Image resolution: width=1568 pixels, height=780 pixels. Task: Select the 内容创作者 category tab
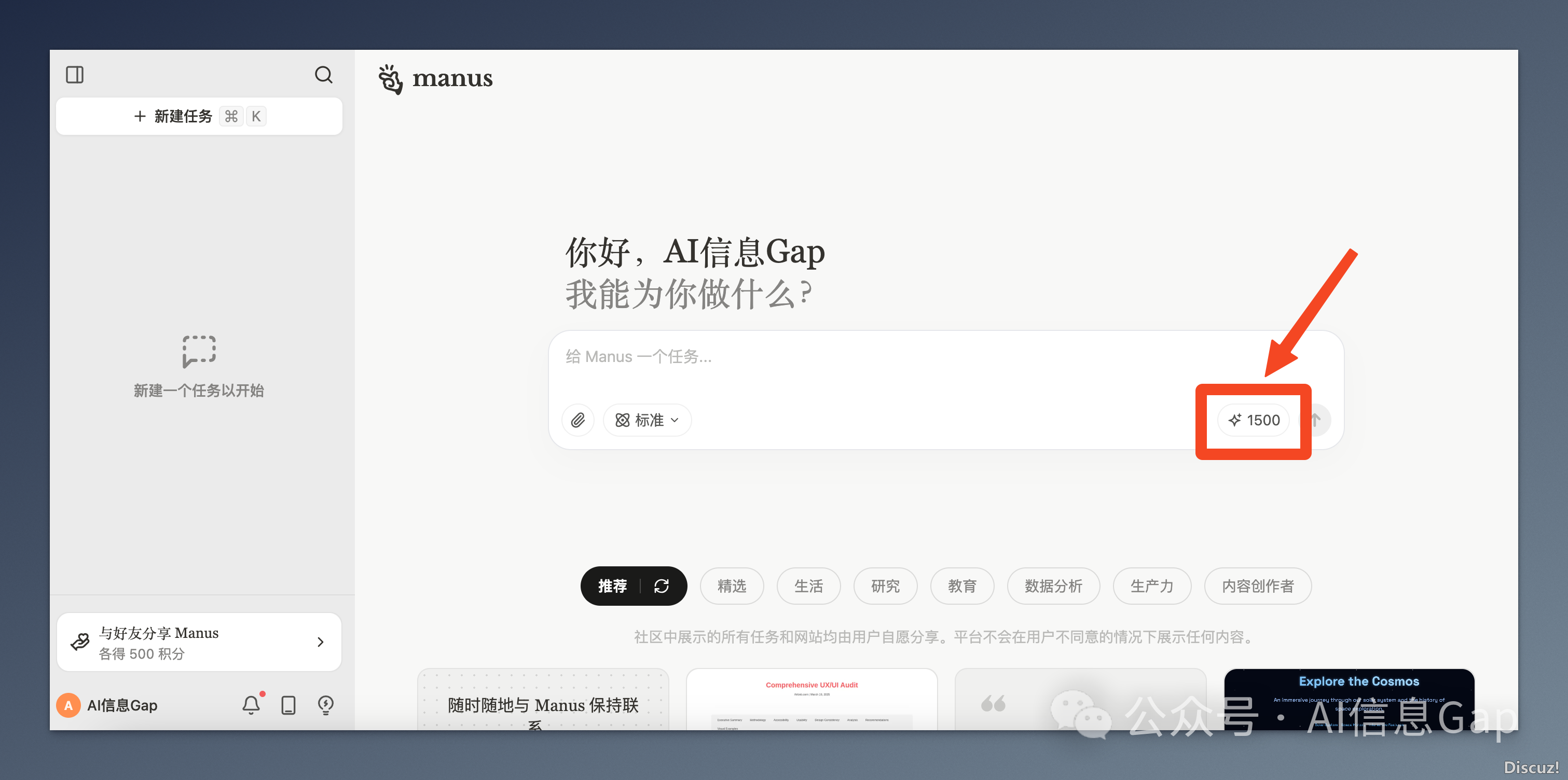pos(1258,586)
